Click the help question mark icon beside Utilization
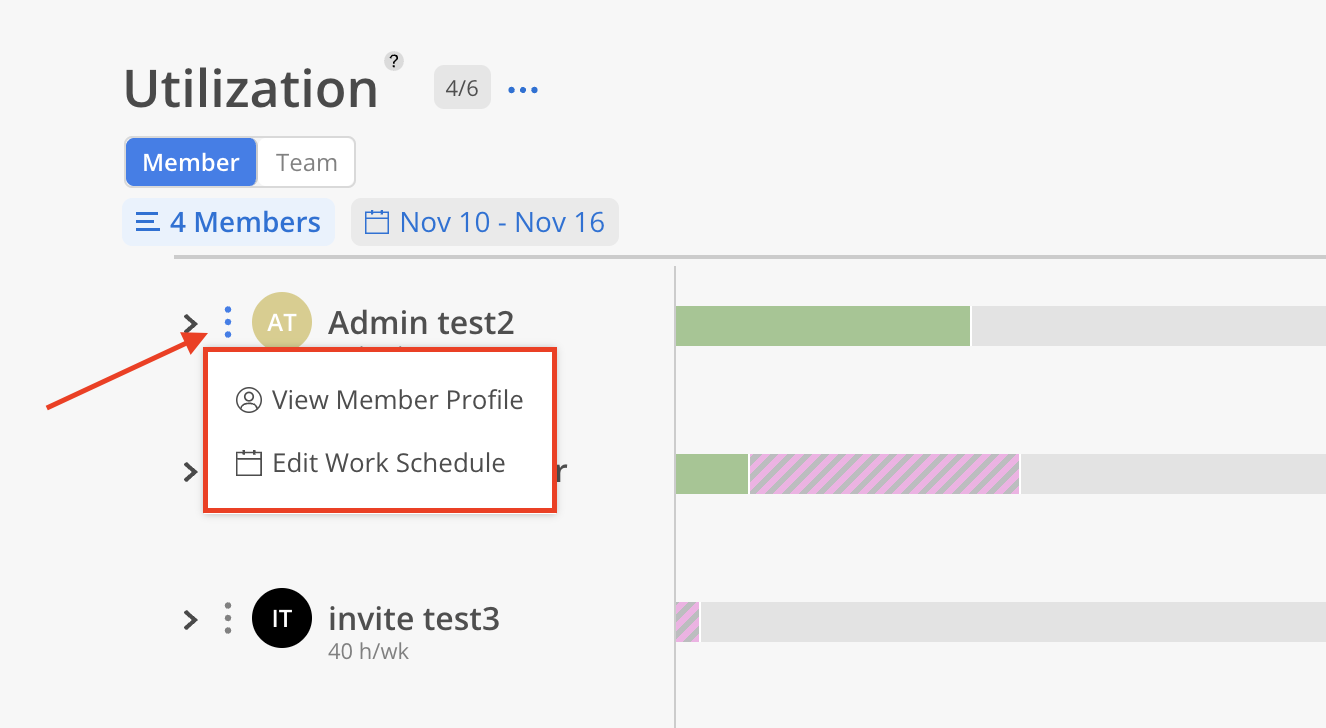Image resolution: width=1326 pixels, height=728 pixels. (394, 61)
